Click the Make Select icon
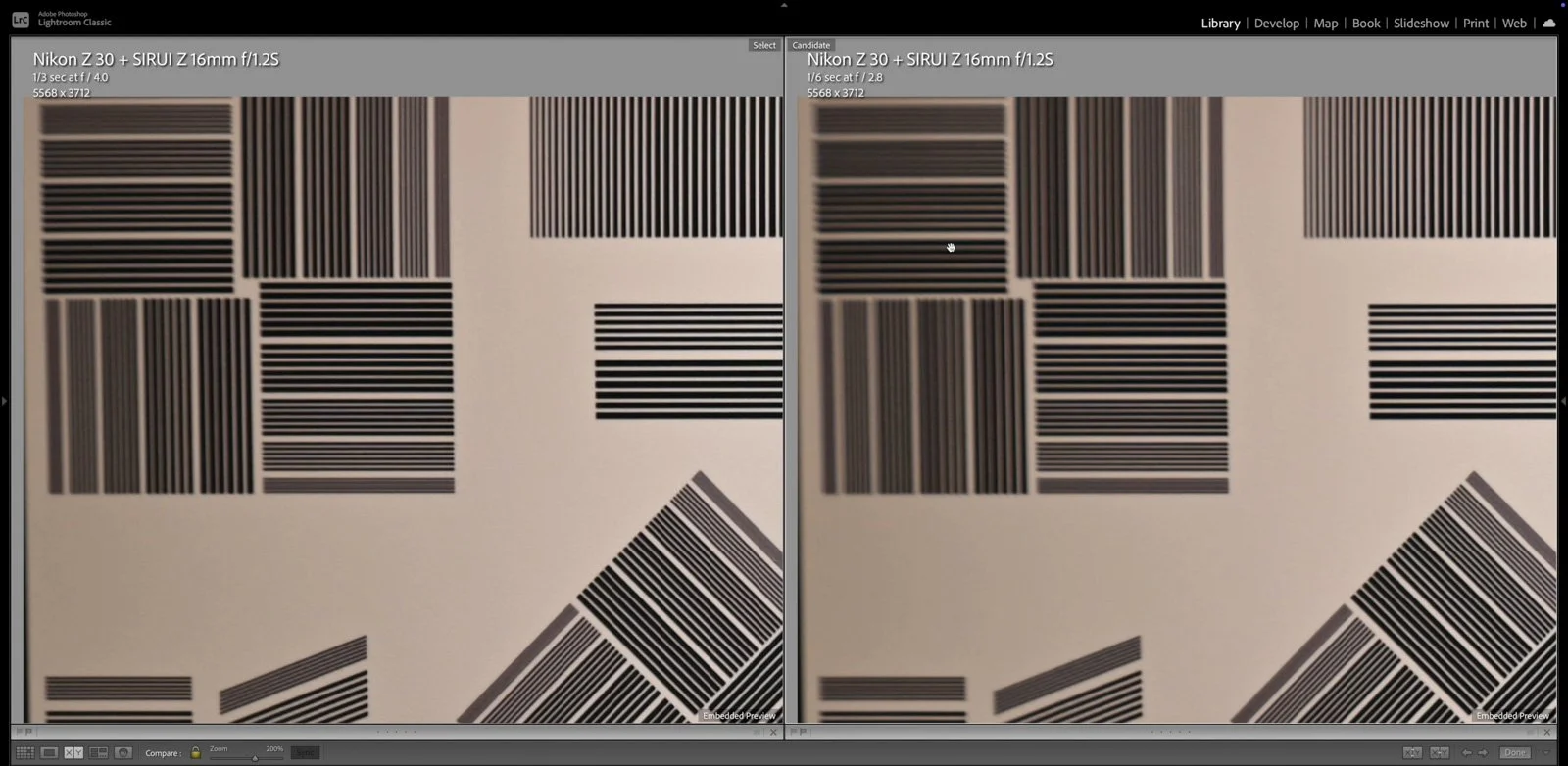 (x=1440, y=752)
